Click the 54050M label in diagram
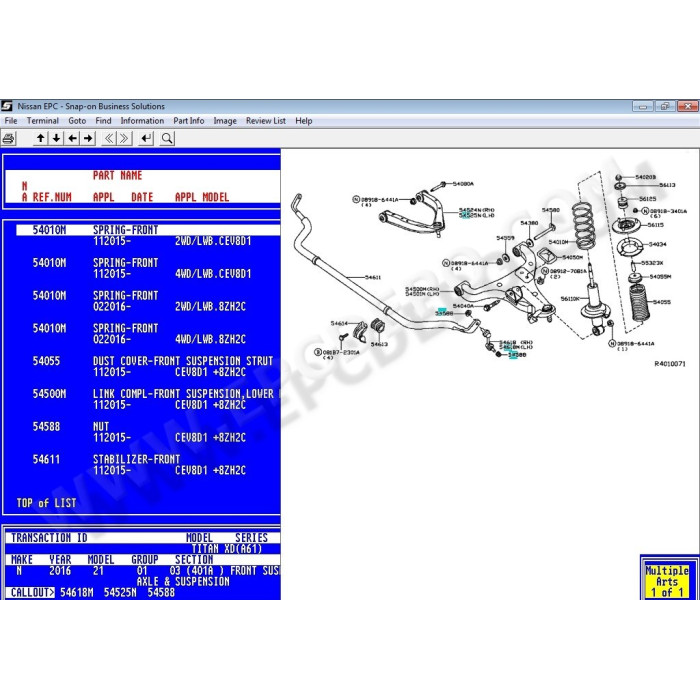The height and width of the screenshot is (700, 700). pos(572,258)
